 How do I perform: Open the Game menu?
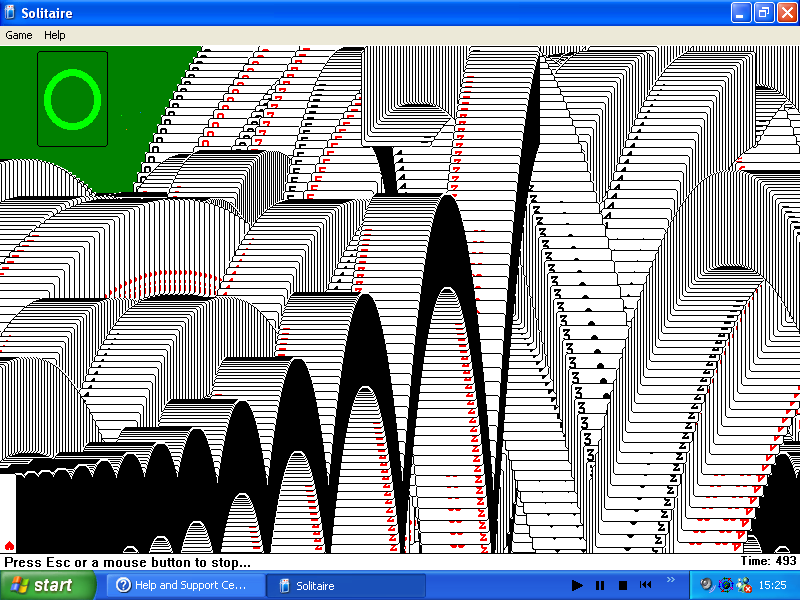pos(19,35)
